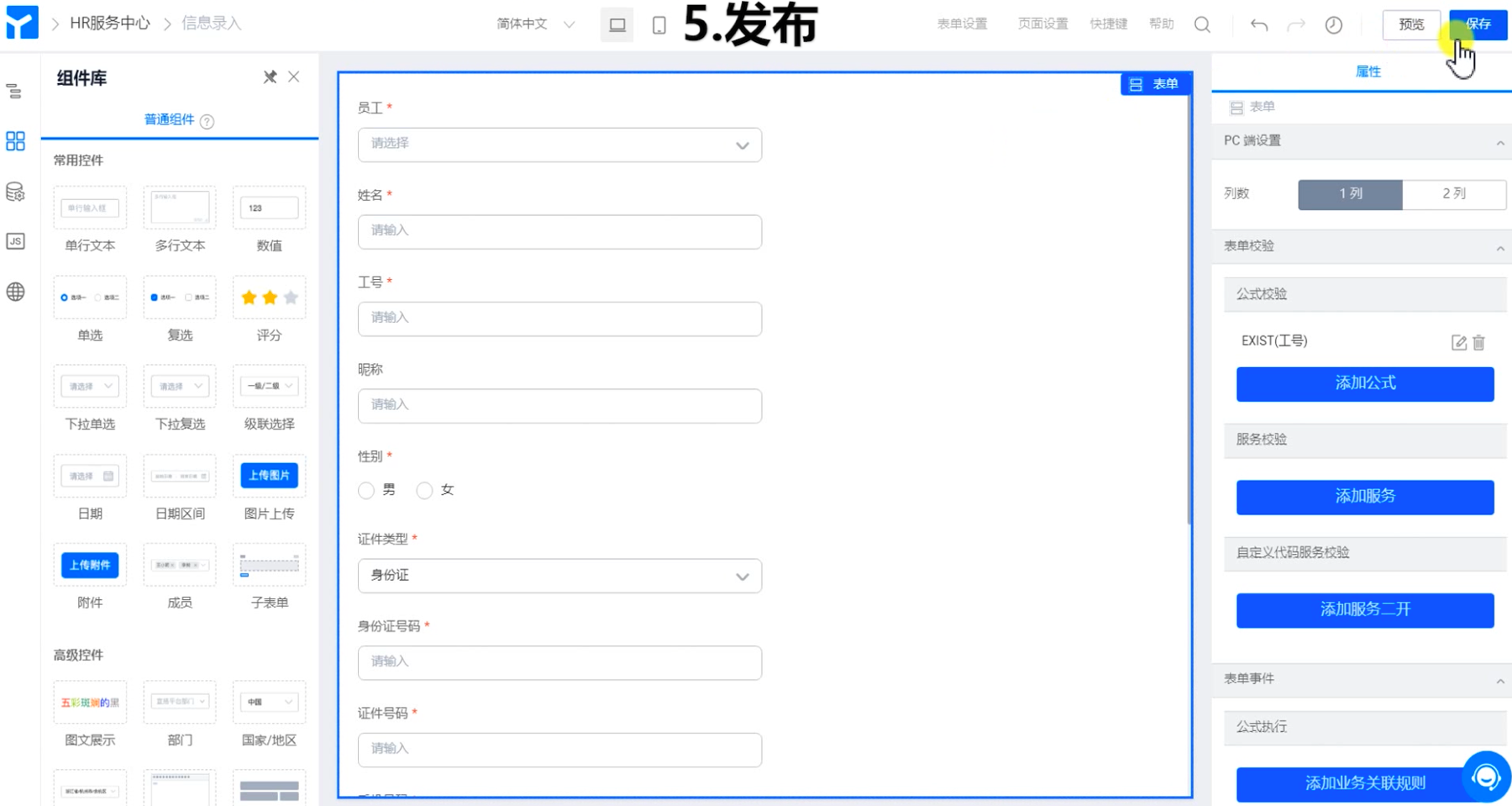Switch to the 普通组件 tab
1512x806 pixels.
tap(169, 120)
